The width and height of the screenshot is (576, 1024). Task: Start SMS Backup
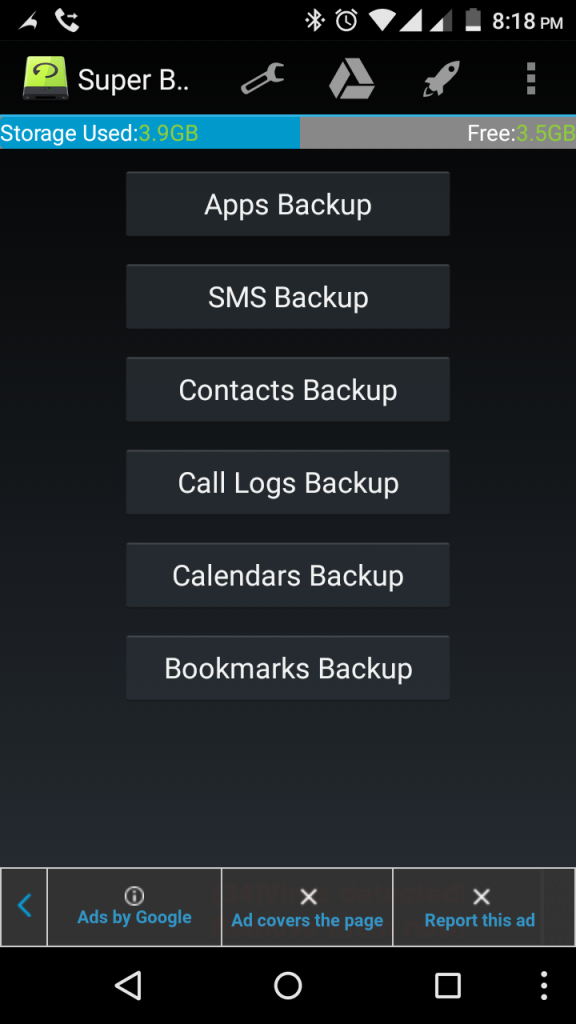pyautogui.click(x=287, y=296)
